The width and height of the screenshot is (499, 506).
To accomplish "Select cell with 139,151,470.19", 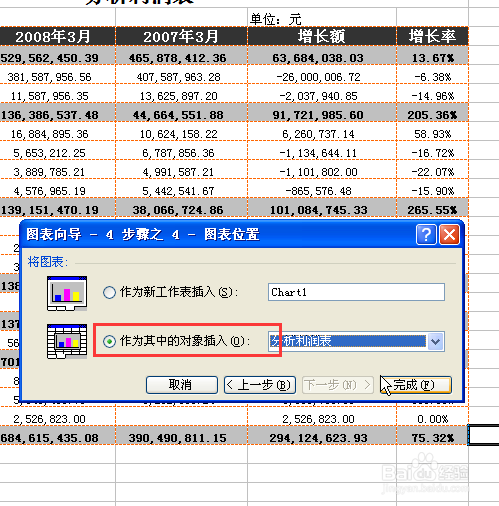I will click(58, 207).
